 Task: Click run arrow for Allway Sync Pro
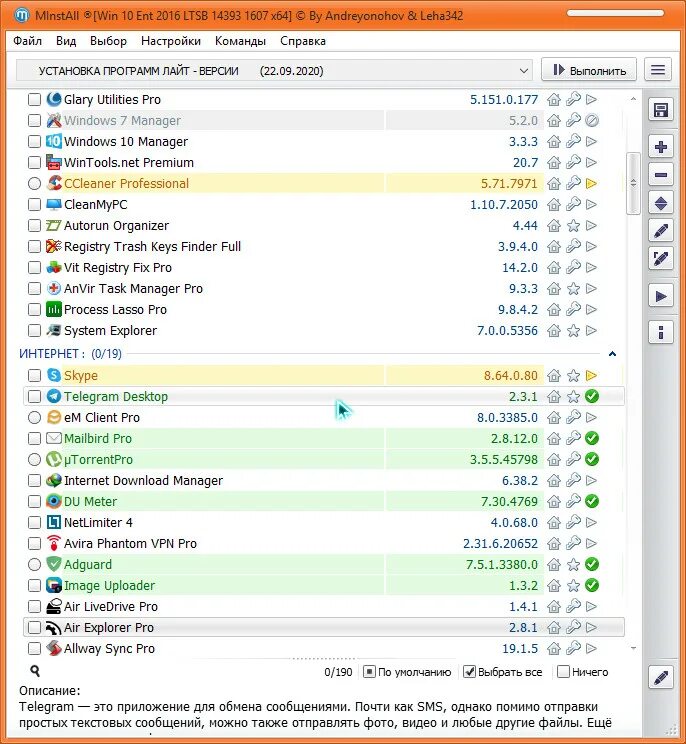[x=591, y=648]
